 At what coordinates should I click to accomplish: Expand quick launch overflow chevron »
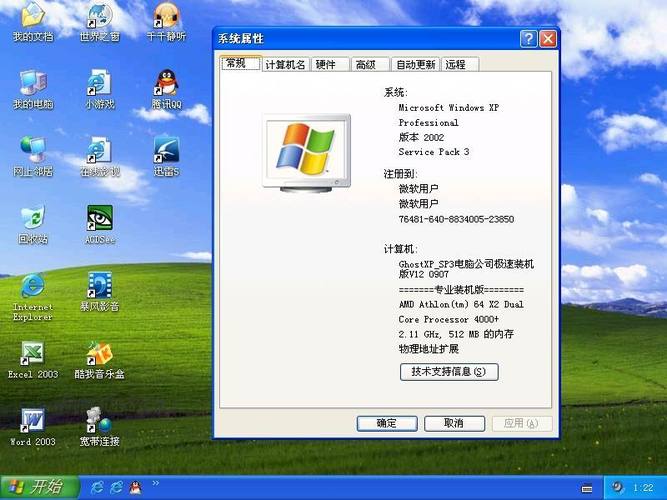156,483
